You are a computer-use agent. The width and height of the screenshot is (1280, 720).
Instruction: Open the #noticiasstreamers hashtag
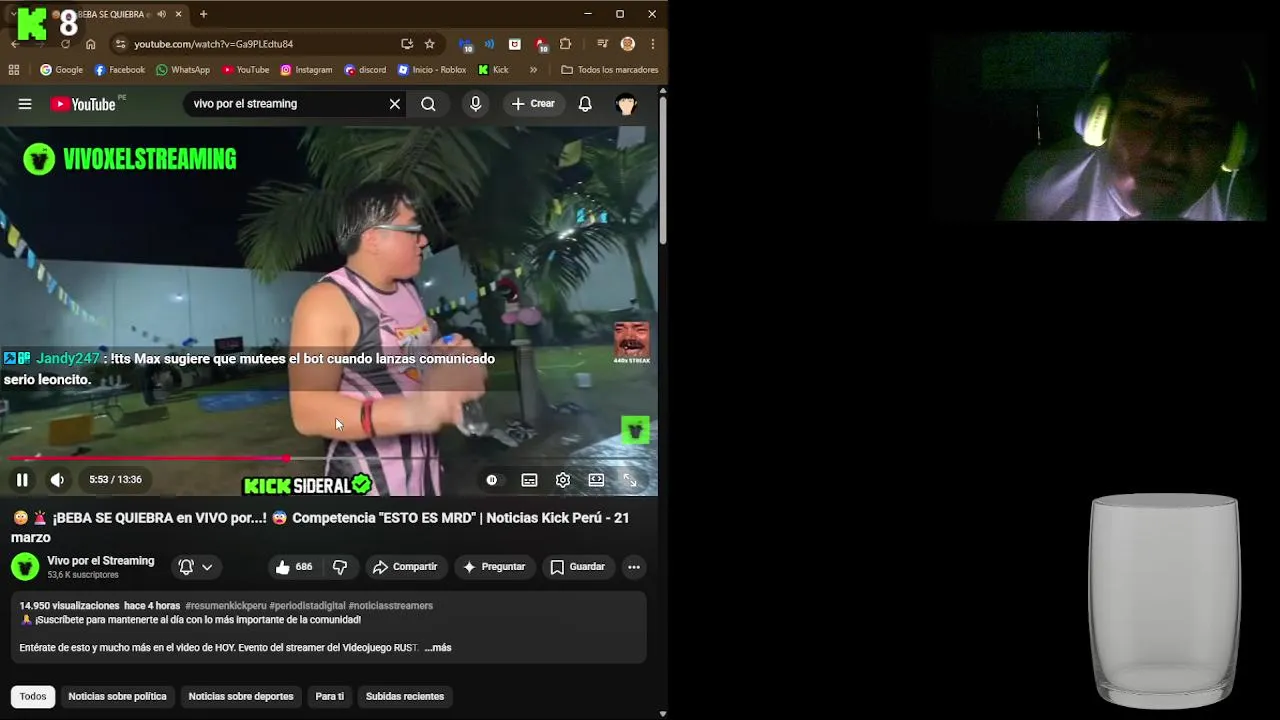coord(391,606)
